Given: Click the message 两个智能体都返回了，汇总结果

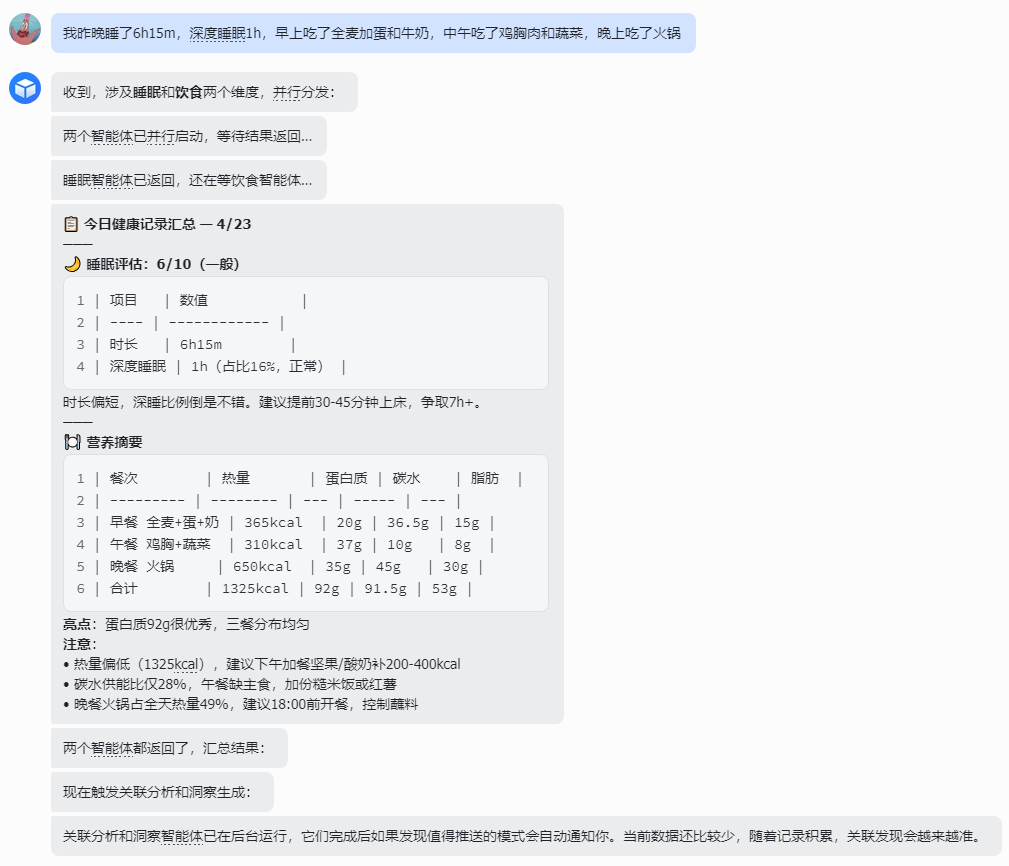Looking at the screenshot, I should point(169,748).
